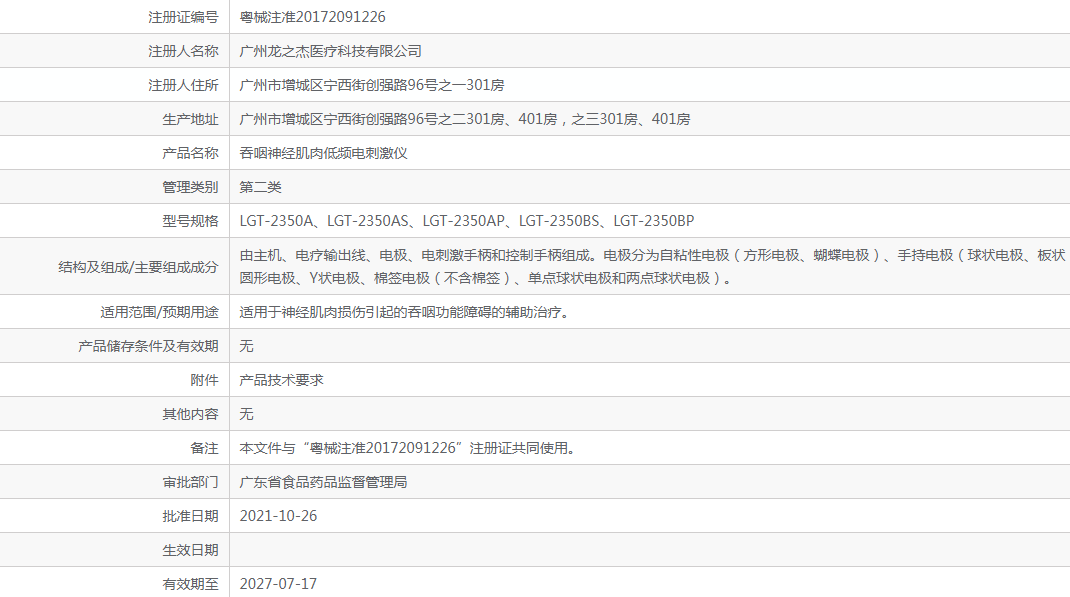The width and height of the screenshot is (1070, 597).
Task: Click the 注册人住所 address ending 之一301房
Action: 372,85
